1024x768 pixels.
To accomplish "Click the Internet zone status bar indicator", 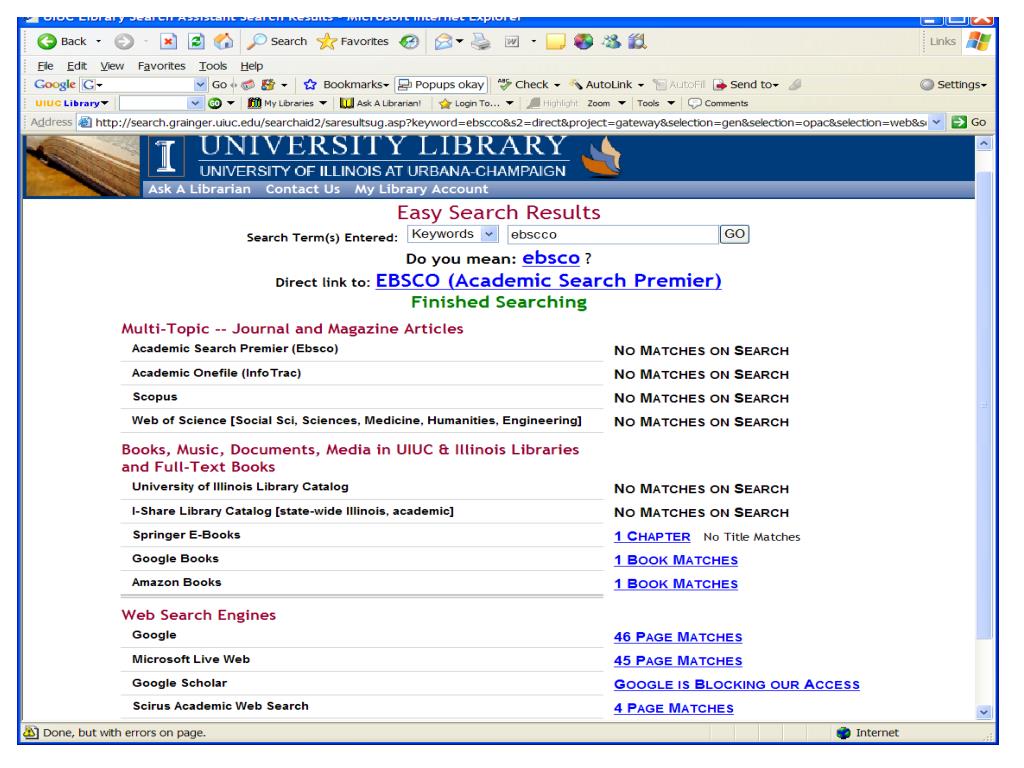I will click(x=868, y=733).
